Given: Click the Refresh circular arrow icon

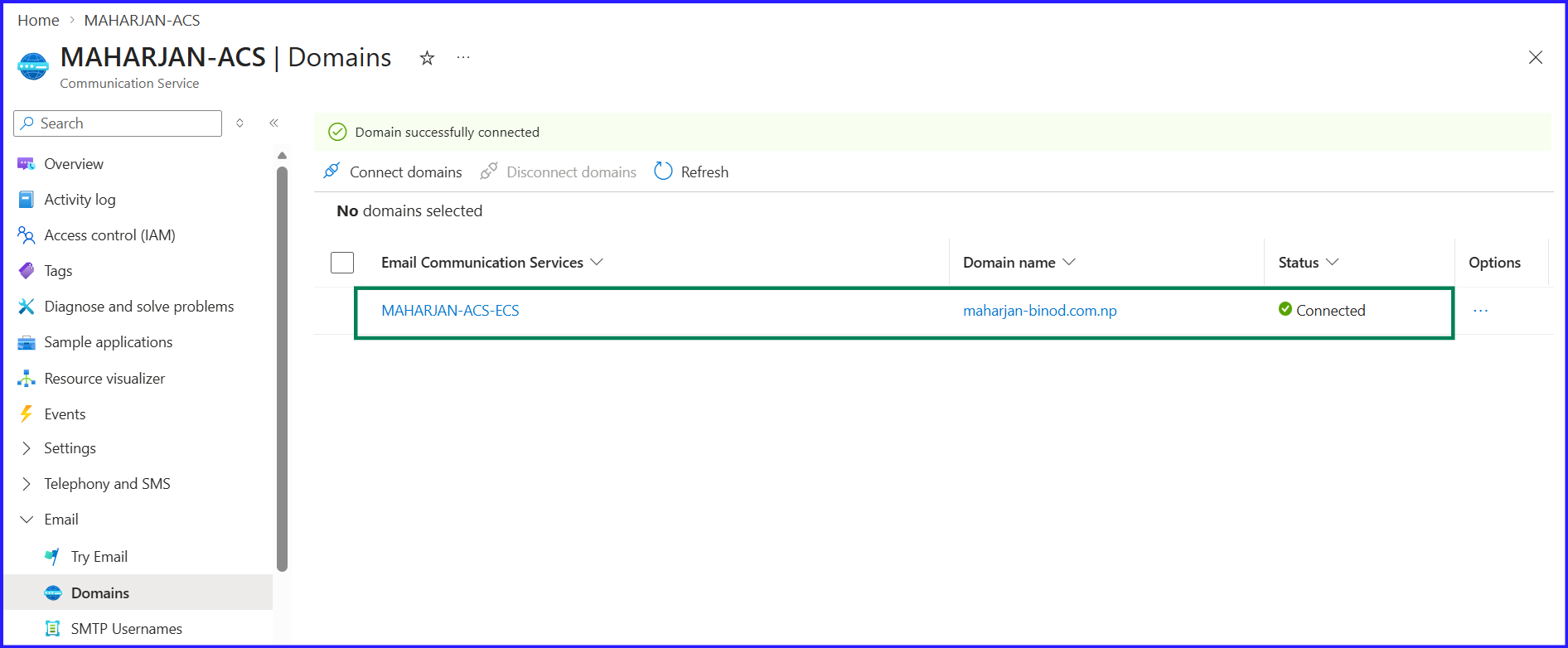Looking at the screenshot, I should click(x=663, y=171).
